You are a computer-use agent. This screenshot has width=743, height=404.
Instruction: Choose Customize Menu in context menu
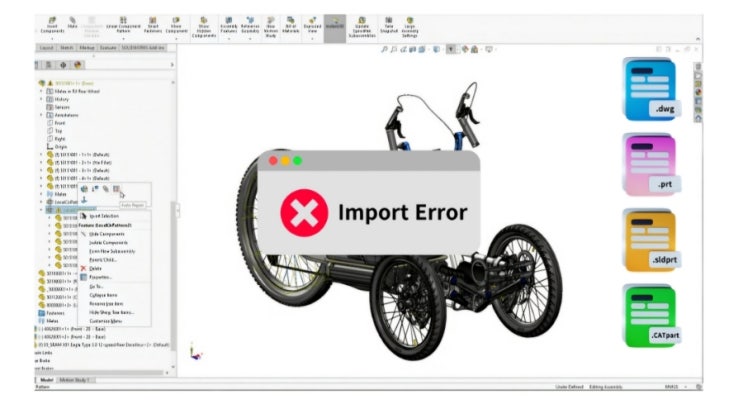106,321
